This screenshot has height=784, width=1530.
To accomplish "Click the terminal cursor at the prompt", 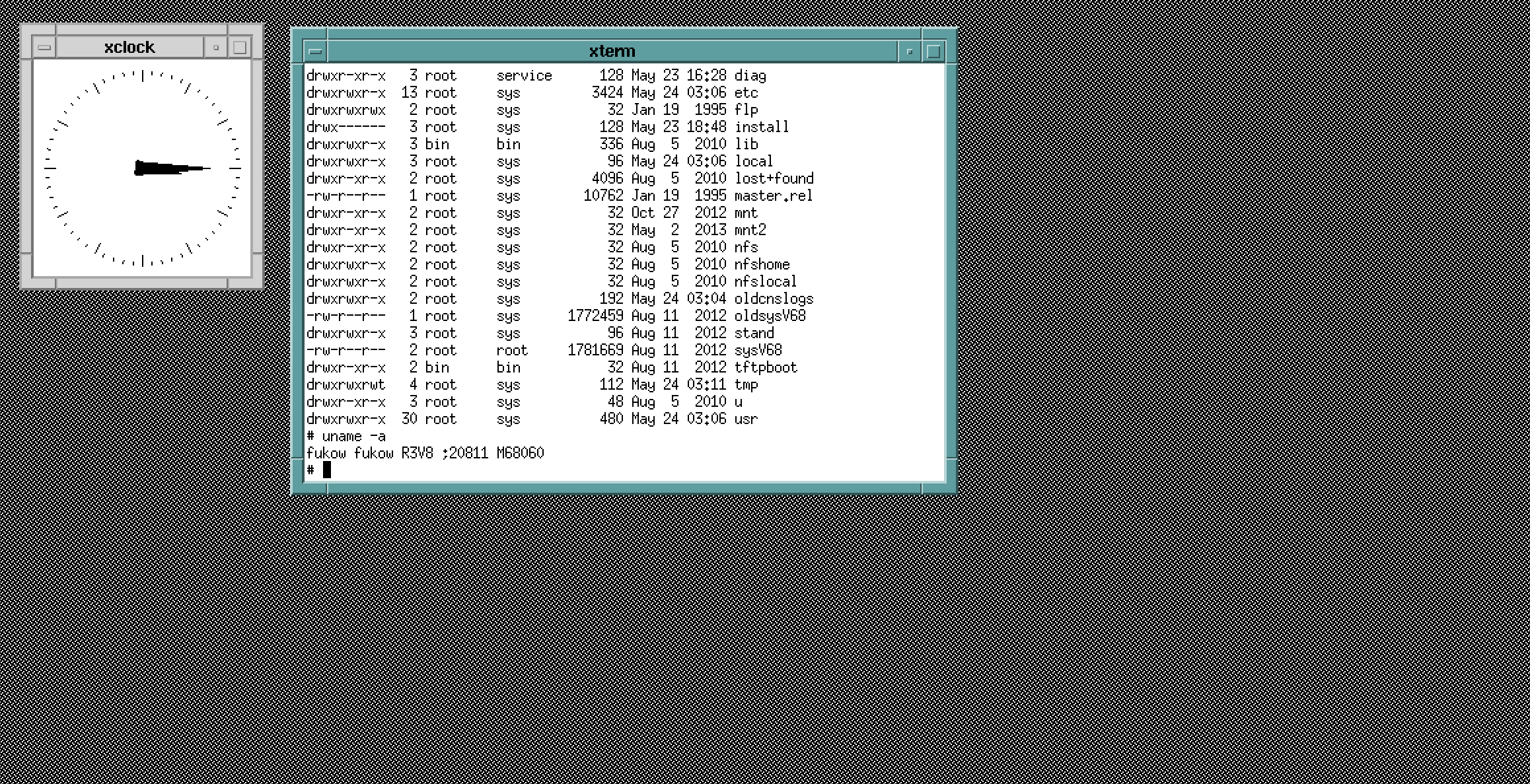I will [x=326, y=470].
